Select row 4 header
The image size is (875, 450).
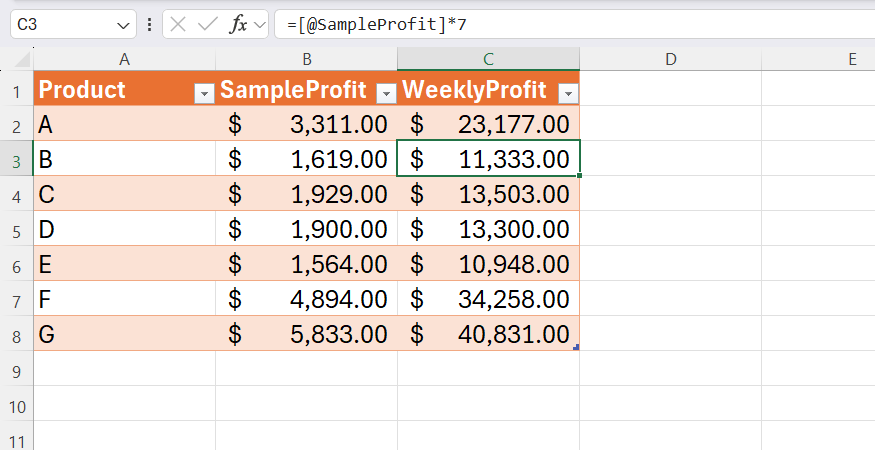tap(17, 194)
